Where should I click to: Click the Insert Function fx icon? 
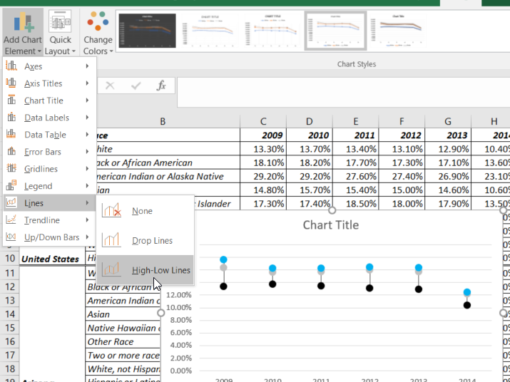[161, 86]
